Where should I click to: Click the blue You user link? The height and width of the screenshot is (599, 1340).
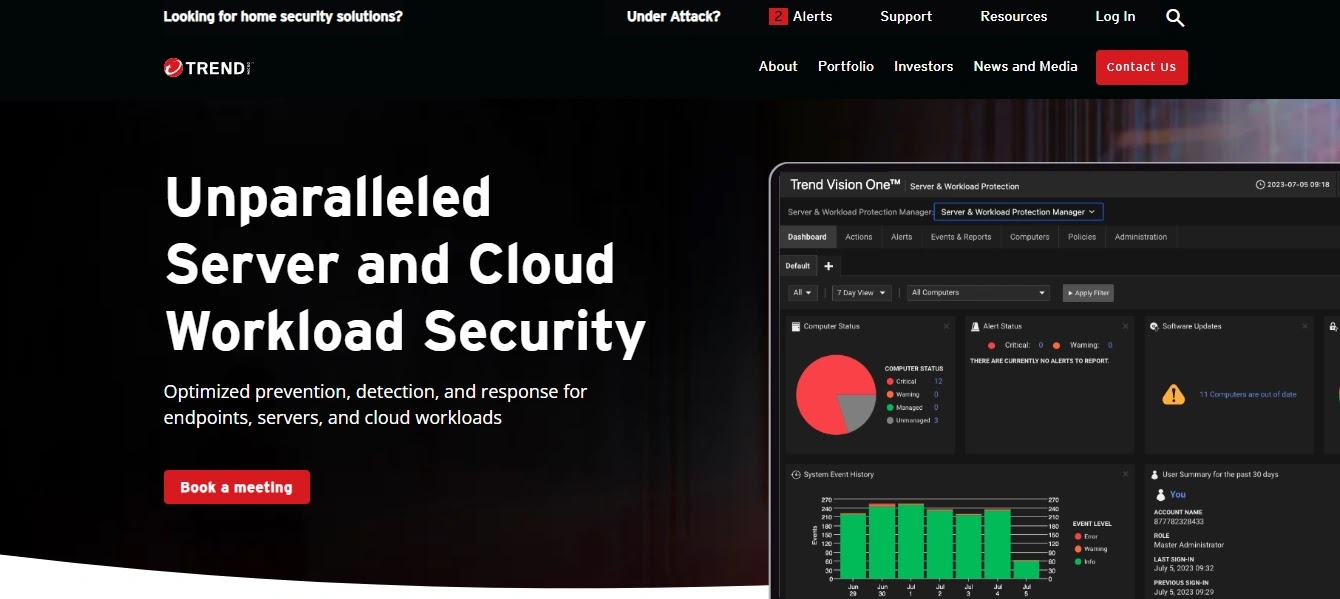click(1178, 494)
